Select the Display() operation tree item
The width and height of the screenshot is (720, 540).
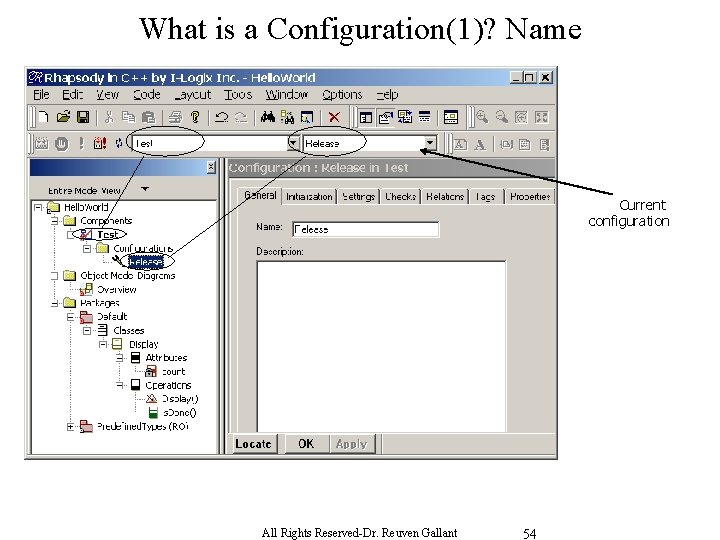(x=180, y=399)
